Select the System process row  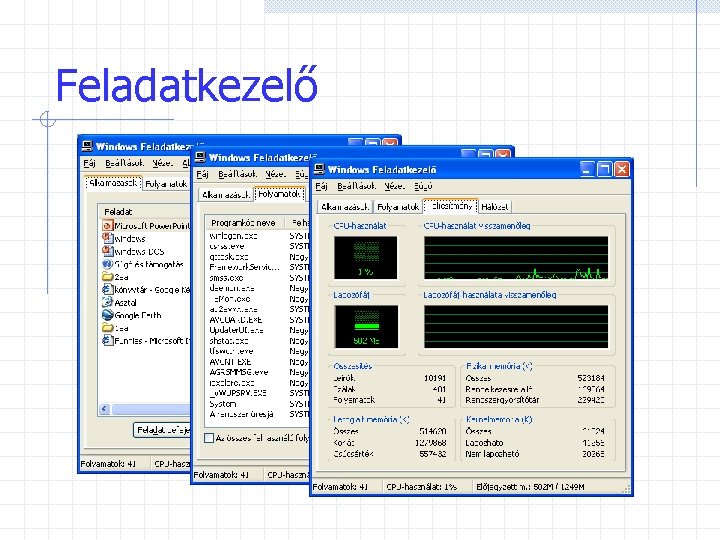258,404
